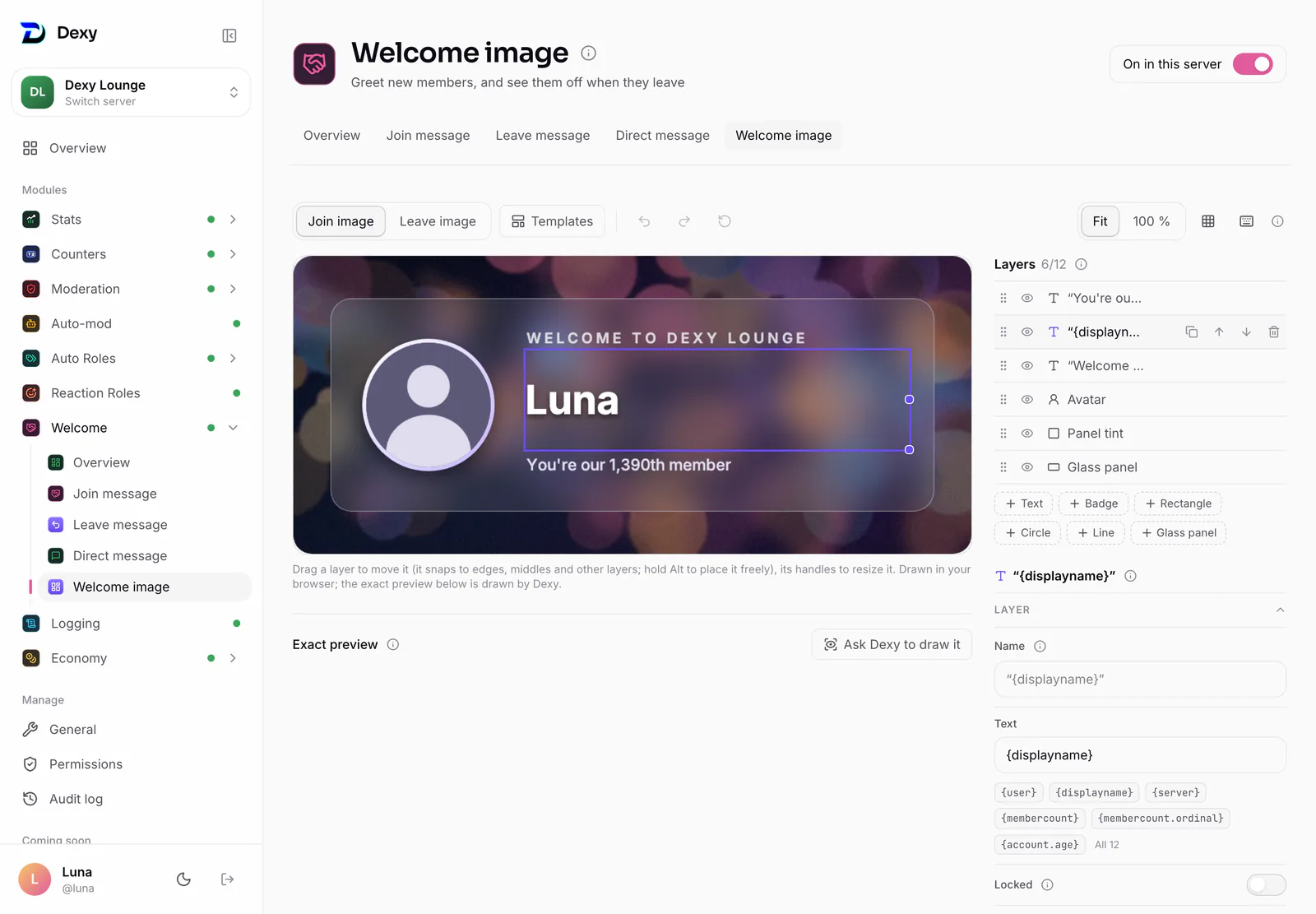Expand the Economy module chevron

pyautogui.click(x=233, y=658)
